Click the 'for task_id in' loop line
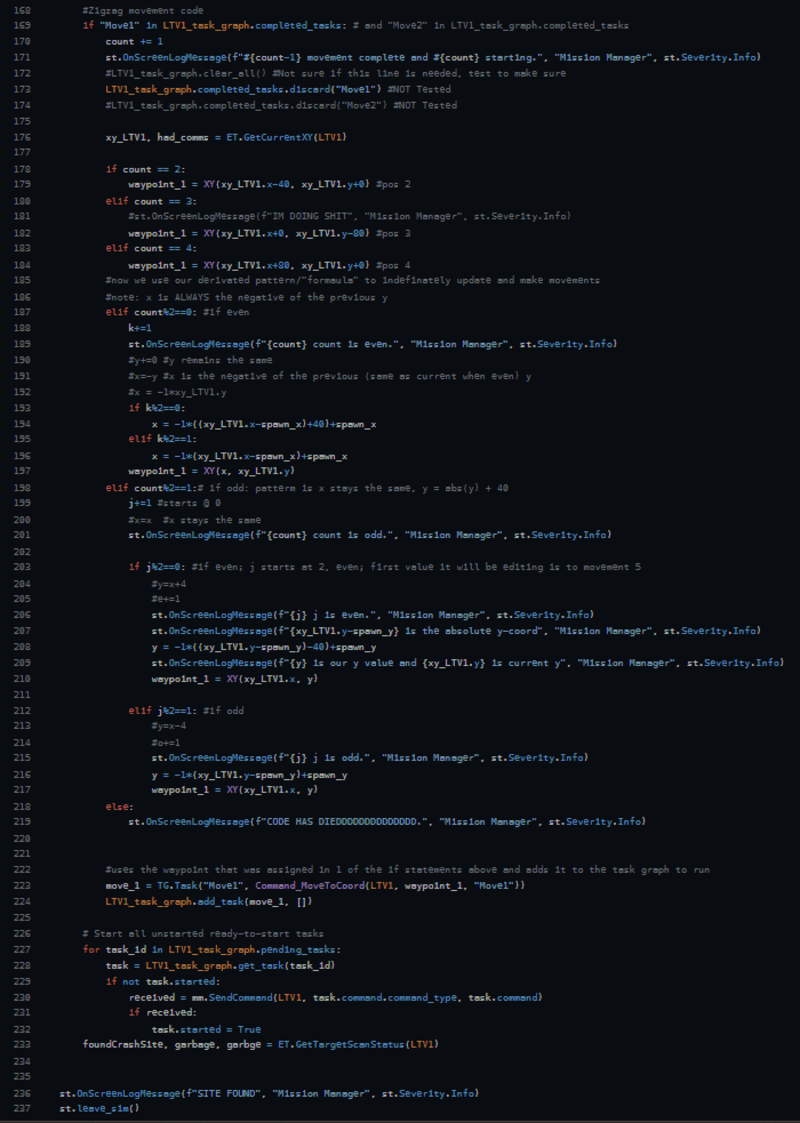This screenshot has height=1123, width=800. [x=211, y=950]
